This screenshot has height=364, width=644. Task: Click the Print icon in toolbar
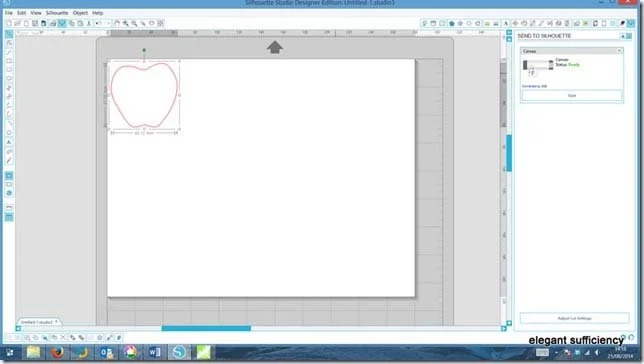pos(53,23)
